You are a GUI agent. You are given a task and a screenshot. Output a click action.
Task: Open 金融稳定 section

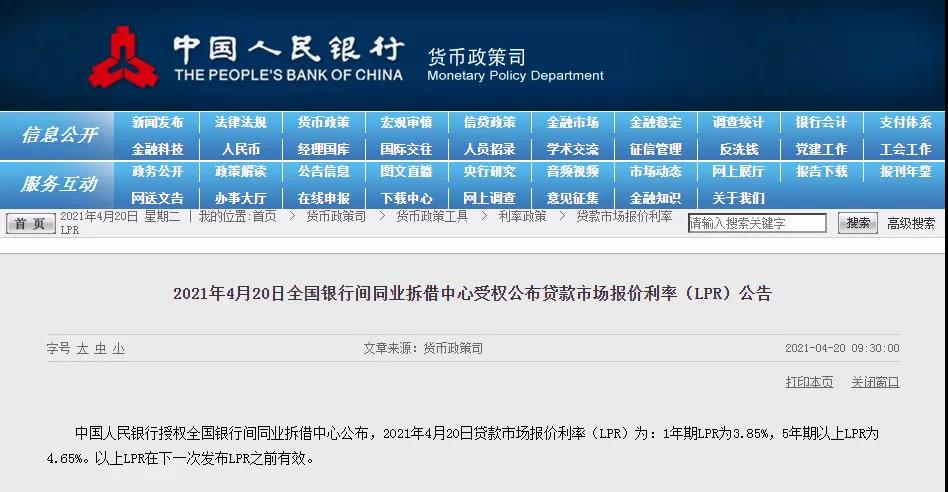[655, 123]
